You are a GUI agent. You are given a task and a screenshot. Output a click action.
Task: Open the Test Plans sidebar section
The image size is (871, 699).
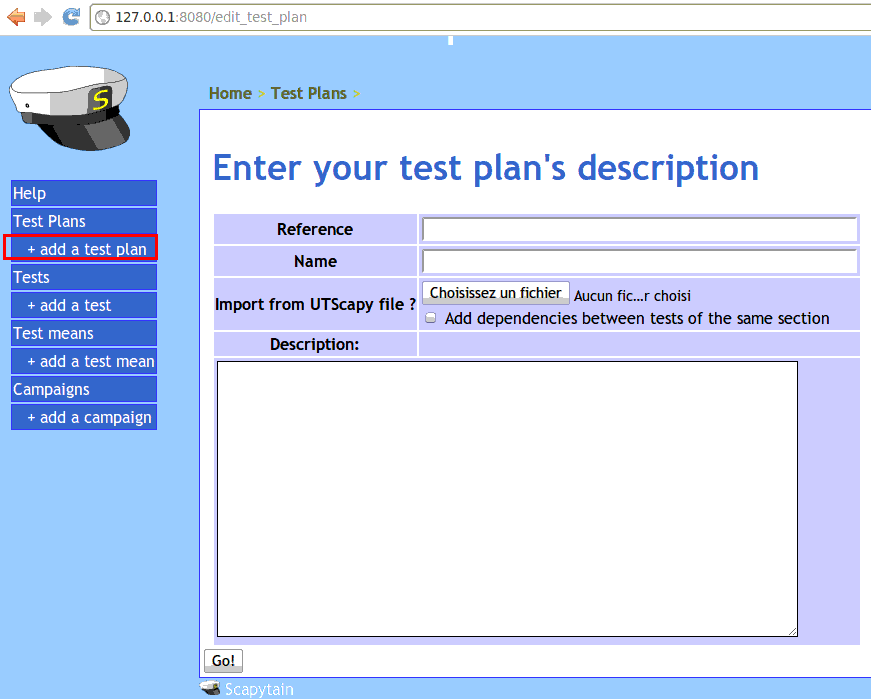click(84, 221)
